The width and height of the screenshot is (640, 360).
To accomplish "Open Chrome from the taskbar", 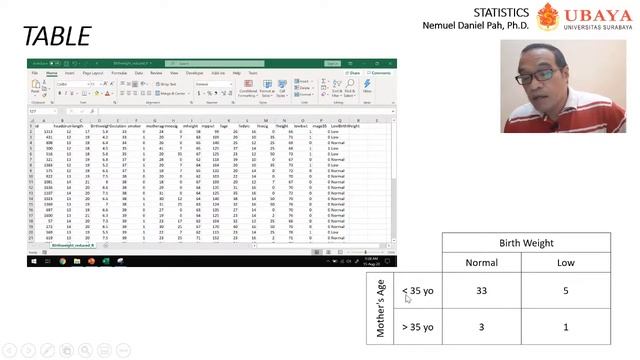I will [62, 261].
